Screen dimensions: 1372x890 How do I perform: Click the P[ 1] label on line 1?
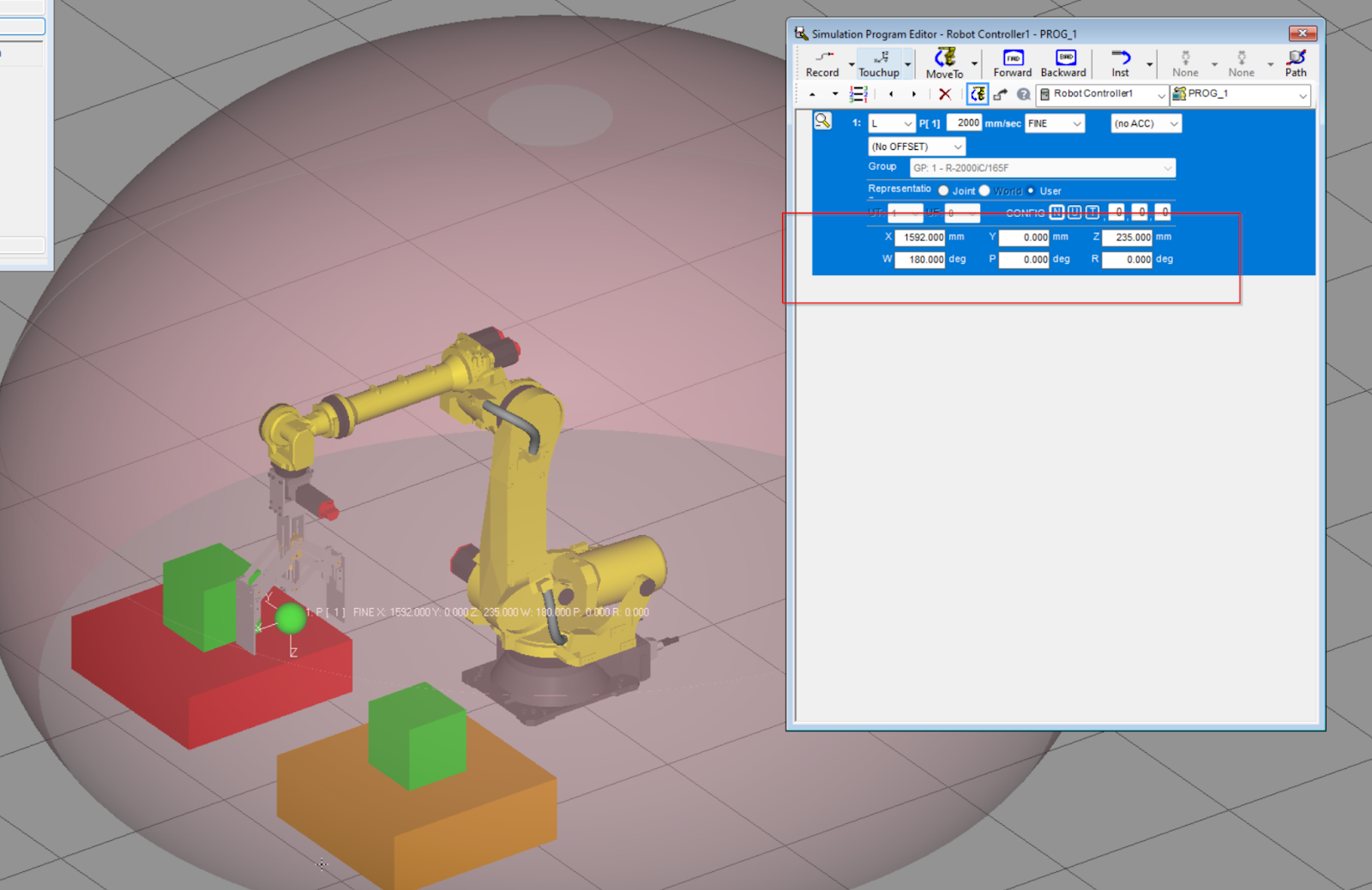tap(930, 123)
